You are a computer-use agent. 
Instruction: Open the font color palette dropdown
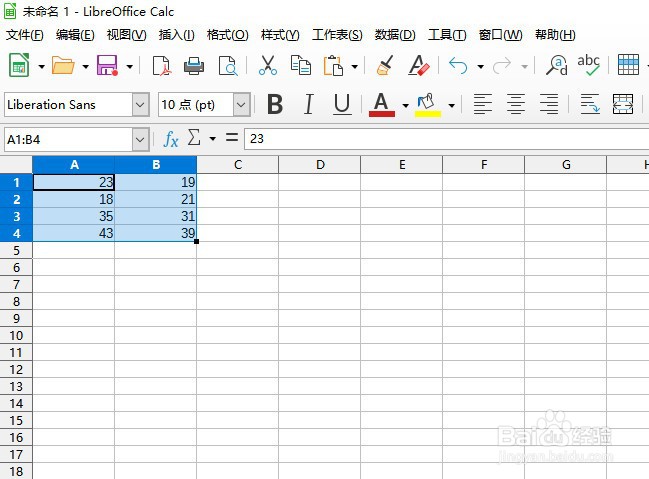click(x=406, y=106)
